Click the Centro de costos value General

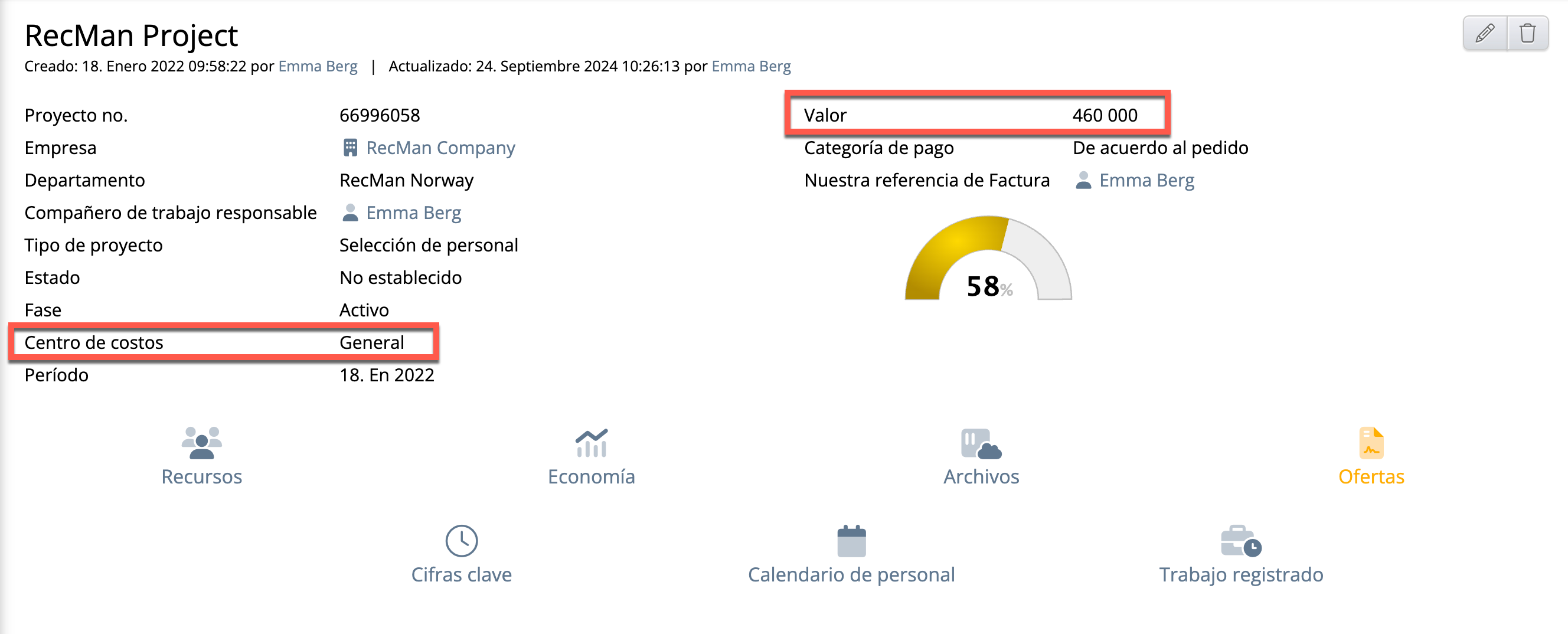click(372, 342)
